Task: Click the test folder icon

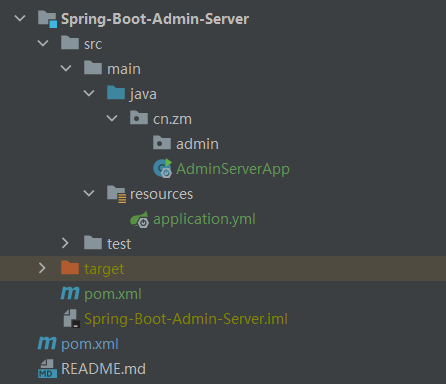Action: 93,243
